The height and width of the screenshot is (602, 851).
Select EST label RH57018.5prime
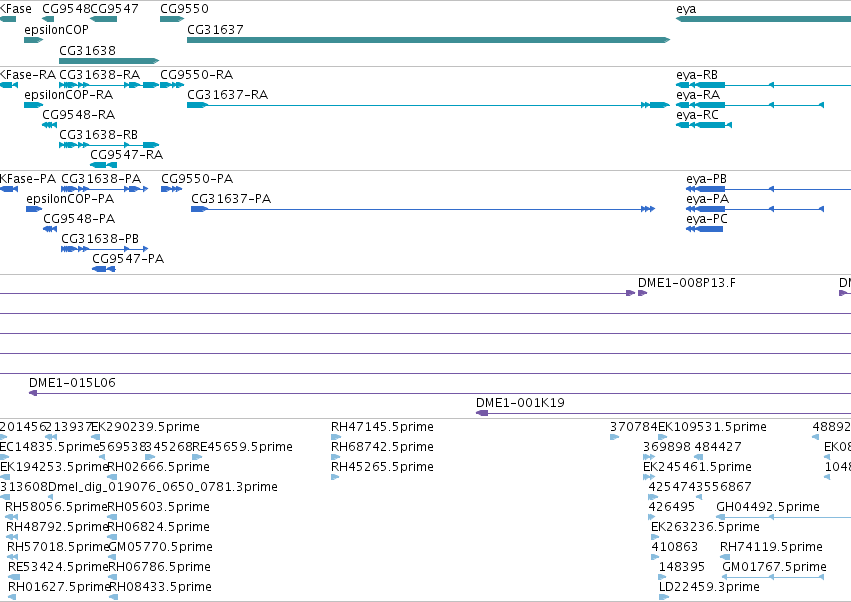click(x=58, y=547)
